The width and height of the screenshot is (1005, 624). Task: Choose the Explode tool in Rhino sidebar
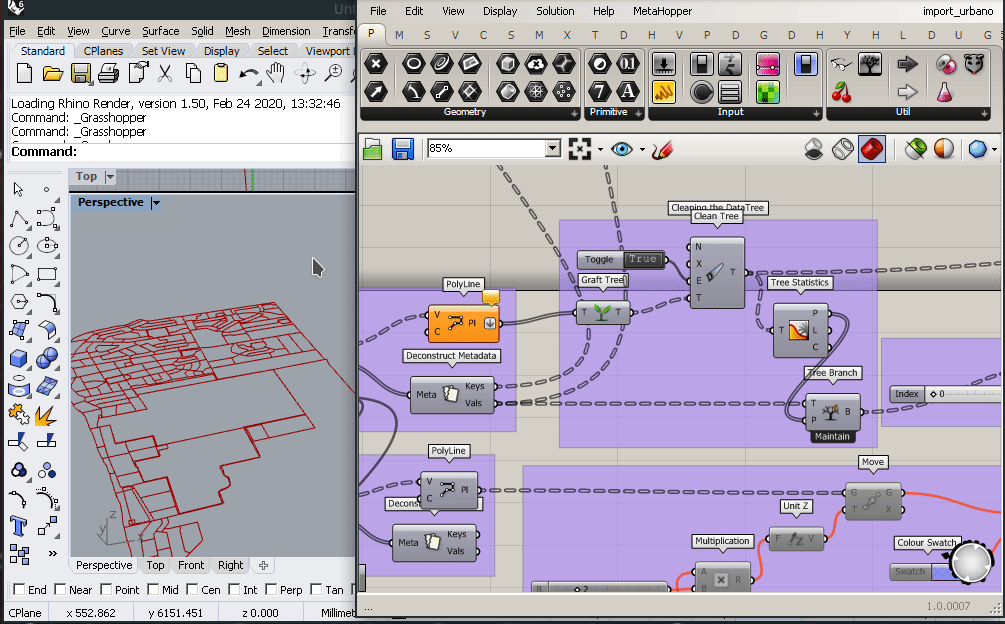point(45,416)
